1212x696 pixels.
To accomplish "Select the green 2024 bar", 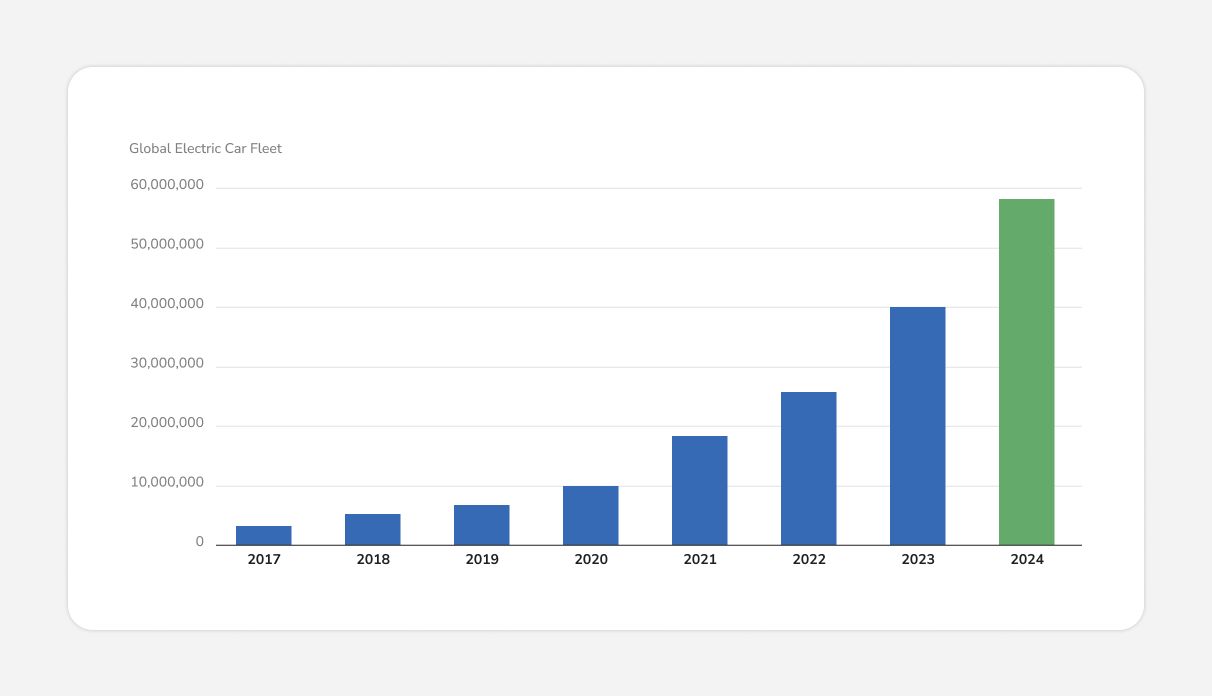I will point(1027,372).
